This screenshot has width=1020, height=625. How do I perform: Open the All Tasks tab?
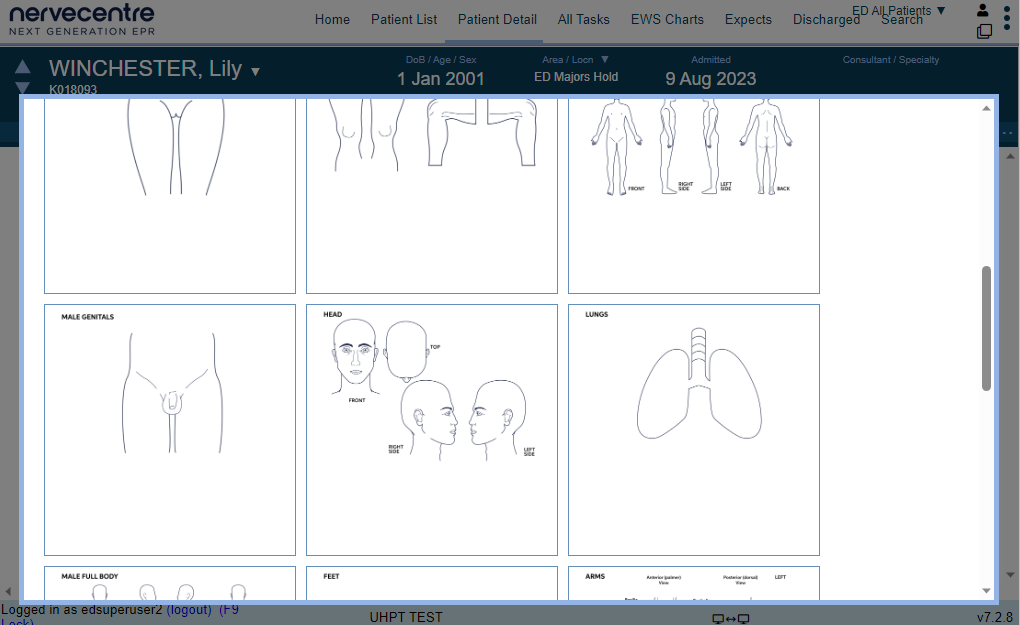pyautogui.click(x=584, y=20)
